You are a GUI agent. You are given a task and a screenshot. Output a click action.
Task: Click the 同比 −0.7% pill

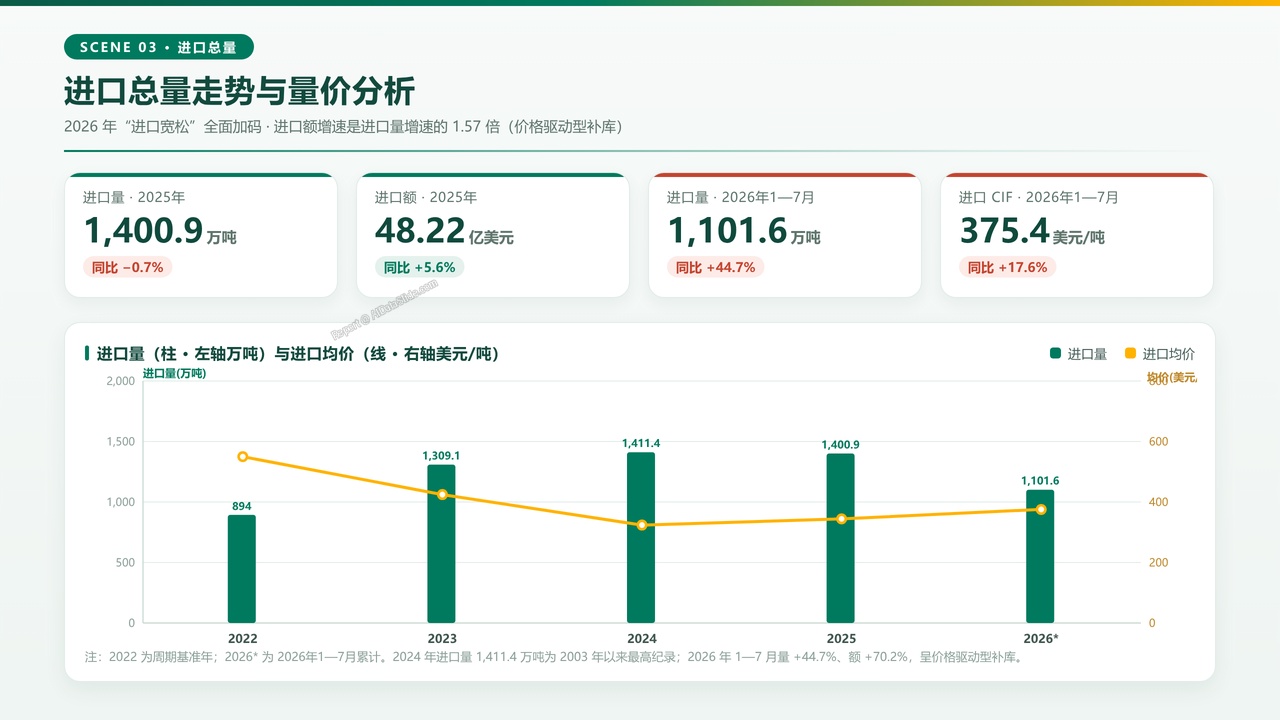click(128, 267)
